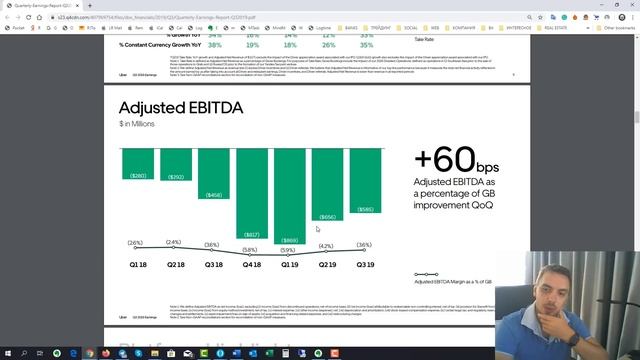Go back with the browser back arrow
This screenshot has width=640, height=360.
click(7, 18)
